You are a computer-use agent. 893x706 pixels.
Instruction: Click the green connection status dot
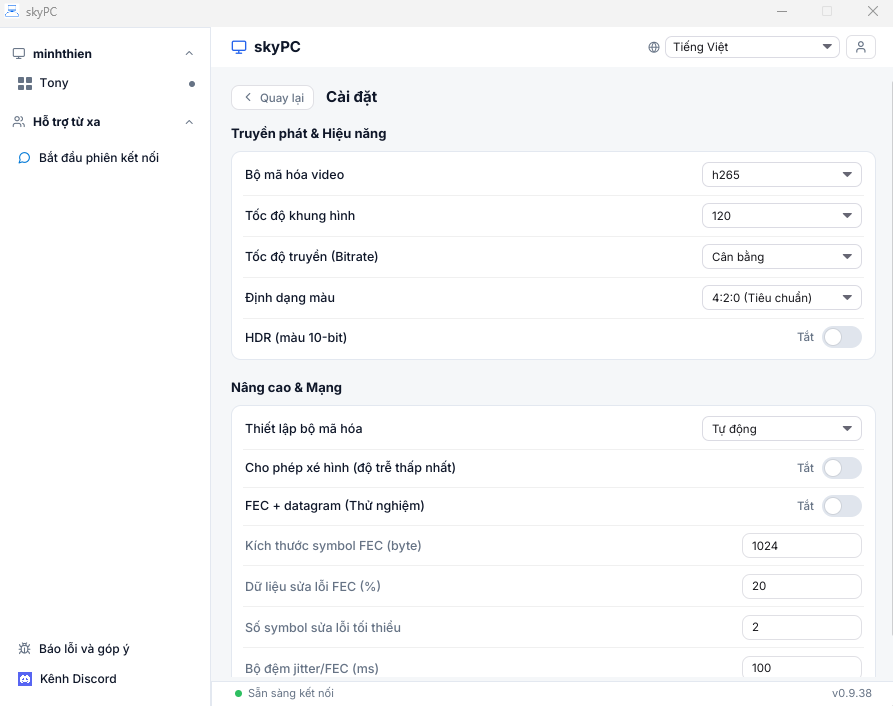tap(239, 693)
